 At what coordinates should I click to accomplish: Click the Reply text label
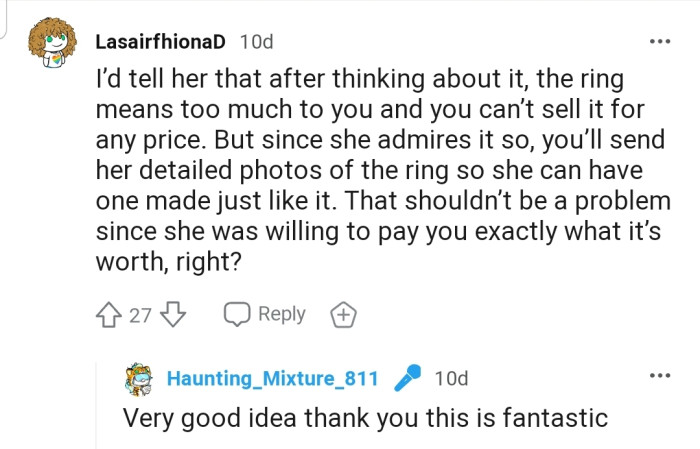pyautogui.click(x=281, y=315)
